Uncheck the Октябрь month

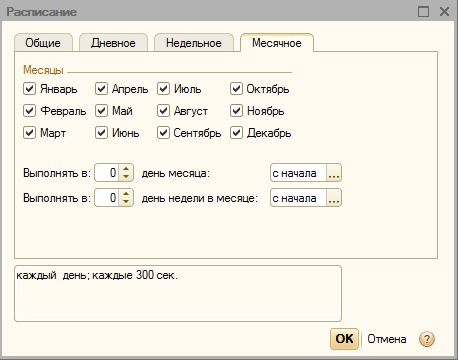click(x=236, y=89)
